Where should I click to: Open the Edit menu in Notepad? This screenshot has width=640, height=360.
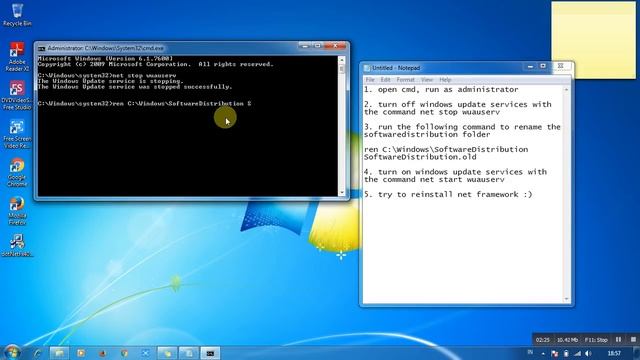coord(385,80)
